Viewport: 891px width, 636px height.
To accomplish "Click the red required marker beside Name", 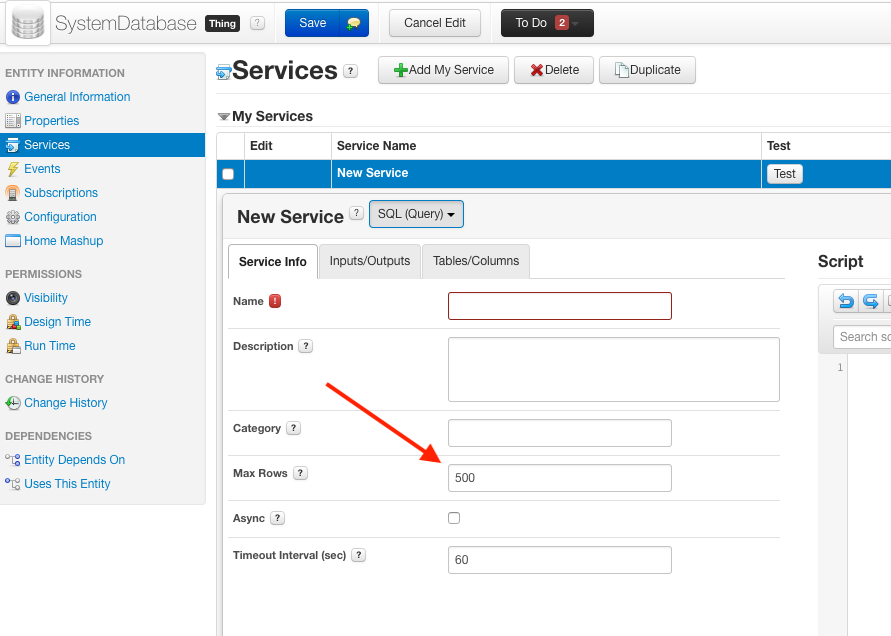I will (275, 301).
